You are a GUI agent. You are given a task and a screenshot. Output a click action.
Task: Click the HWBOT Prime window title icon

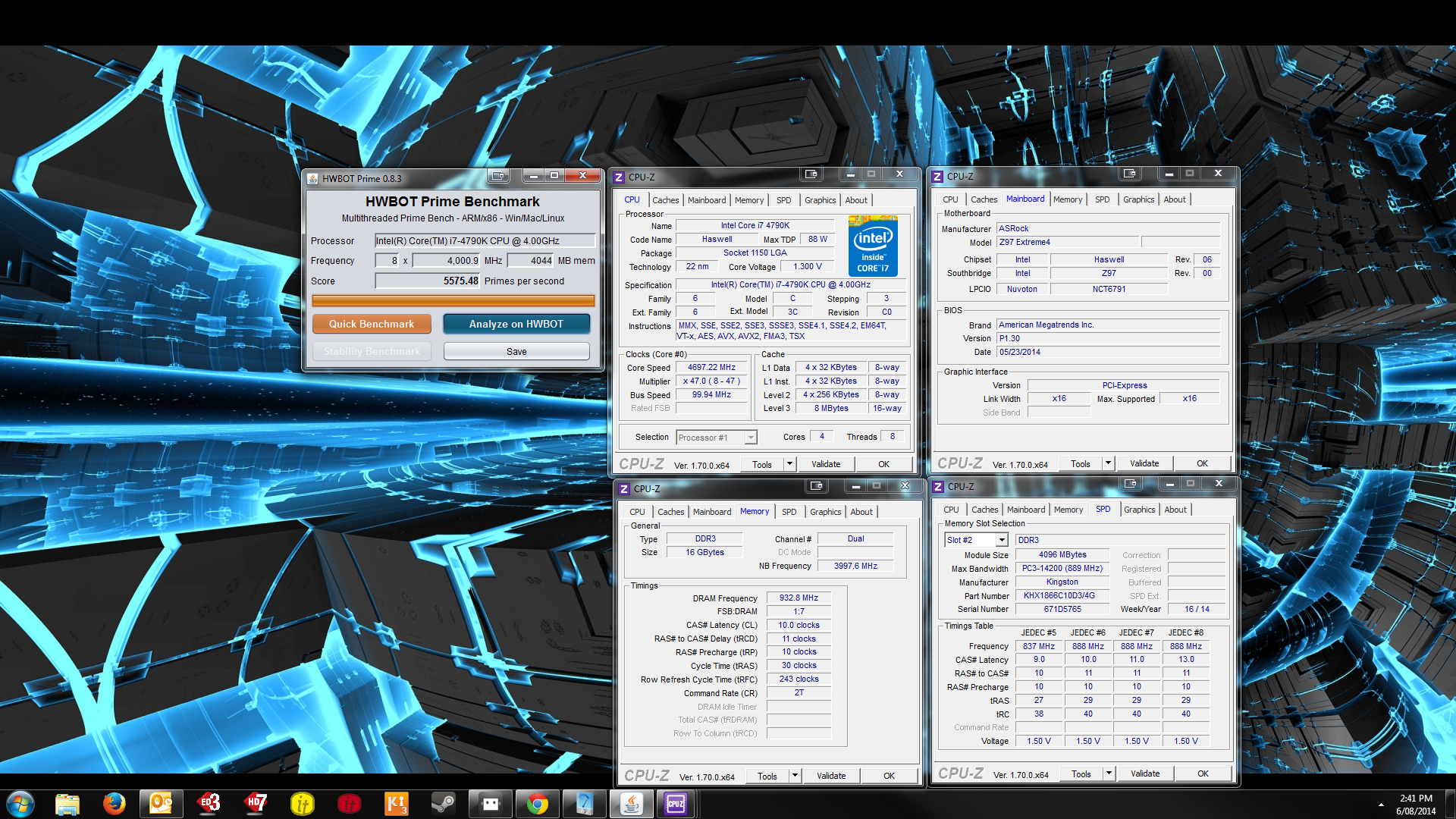(312, 179)
